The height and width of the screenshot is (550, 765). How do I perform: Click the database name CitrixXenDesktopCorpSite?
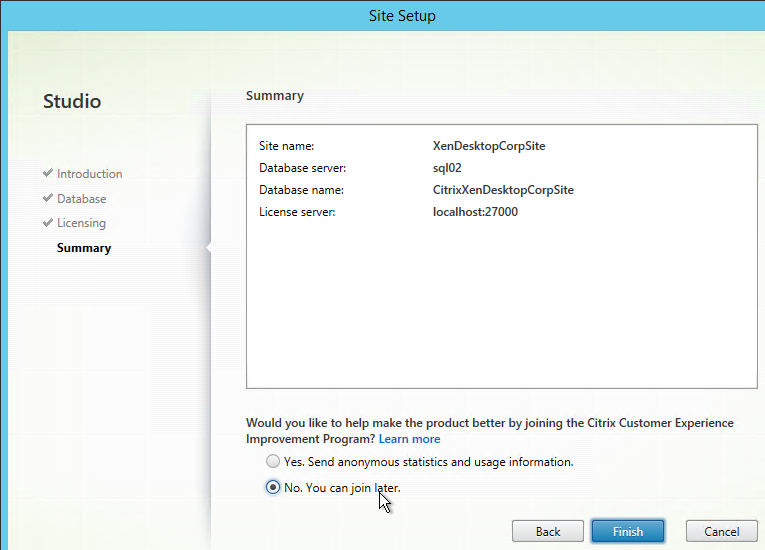503,190
